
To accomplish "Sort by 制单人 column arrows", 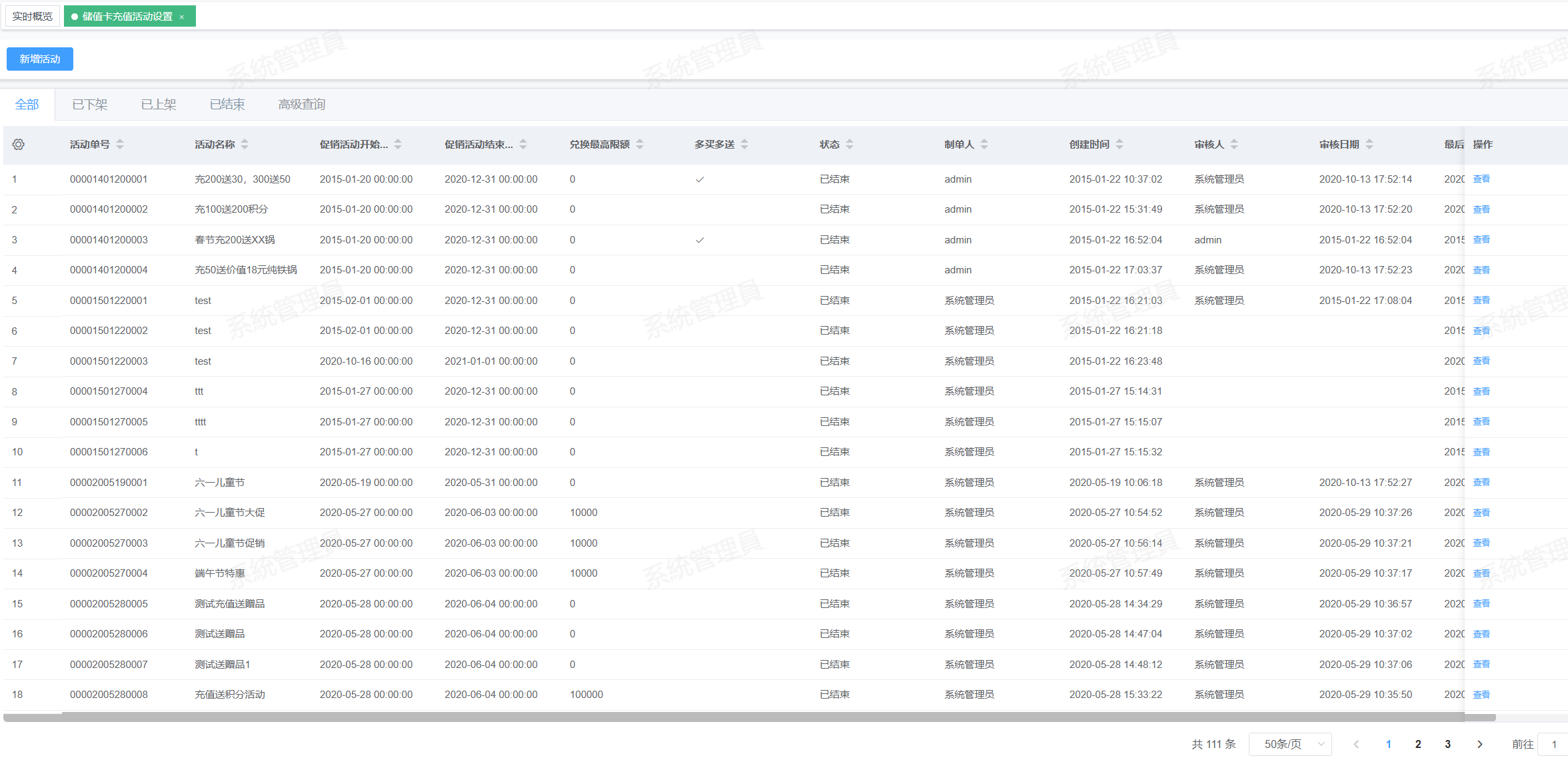I will pos(984,145).
